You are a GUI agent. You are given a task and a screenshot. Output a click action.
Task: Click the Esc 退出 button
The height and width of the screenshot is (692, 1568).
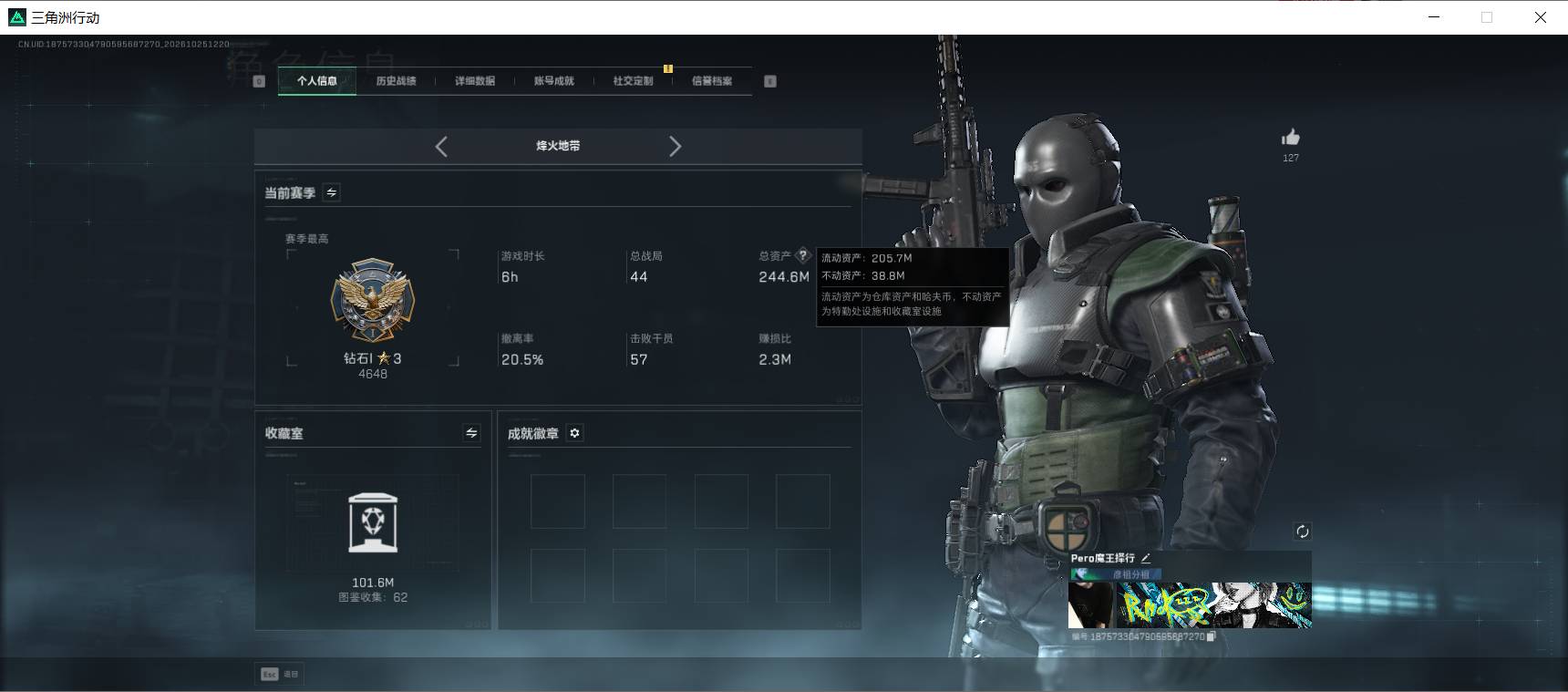(279, 674)
